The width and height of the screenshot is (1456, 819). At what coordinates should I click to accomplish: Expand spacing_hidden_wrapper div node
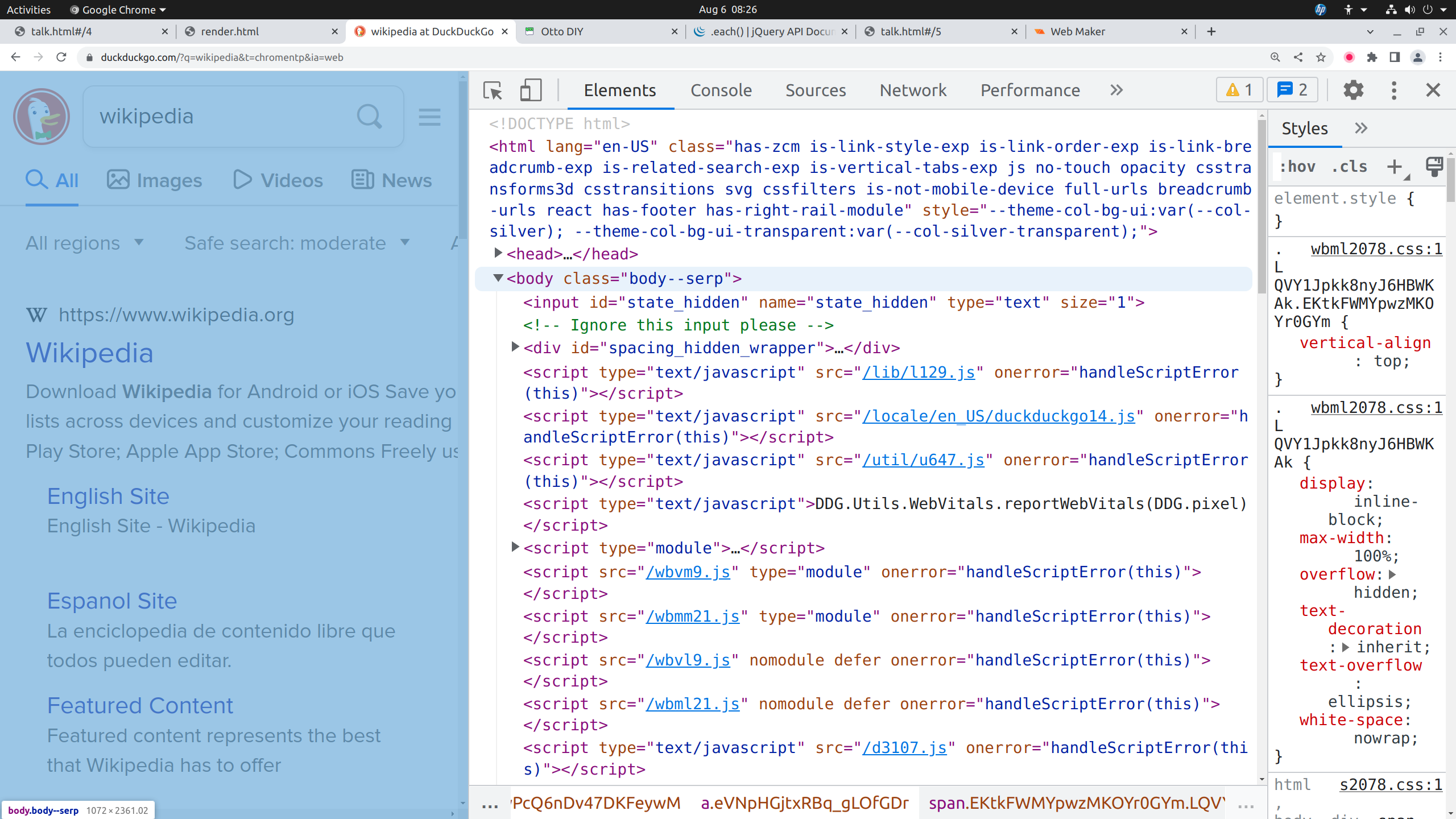coord(515,347)
